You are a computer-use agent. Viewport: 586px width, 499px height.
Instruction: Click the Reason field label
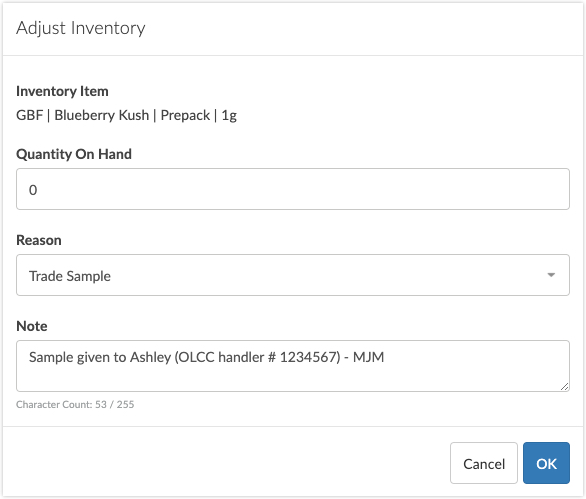[38, 240]
